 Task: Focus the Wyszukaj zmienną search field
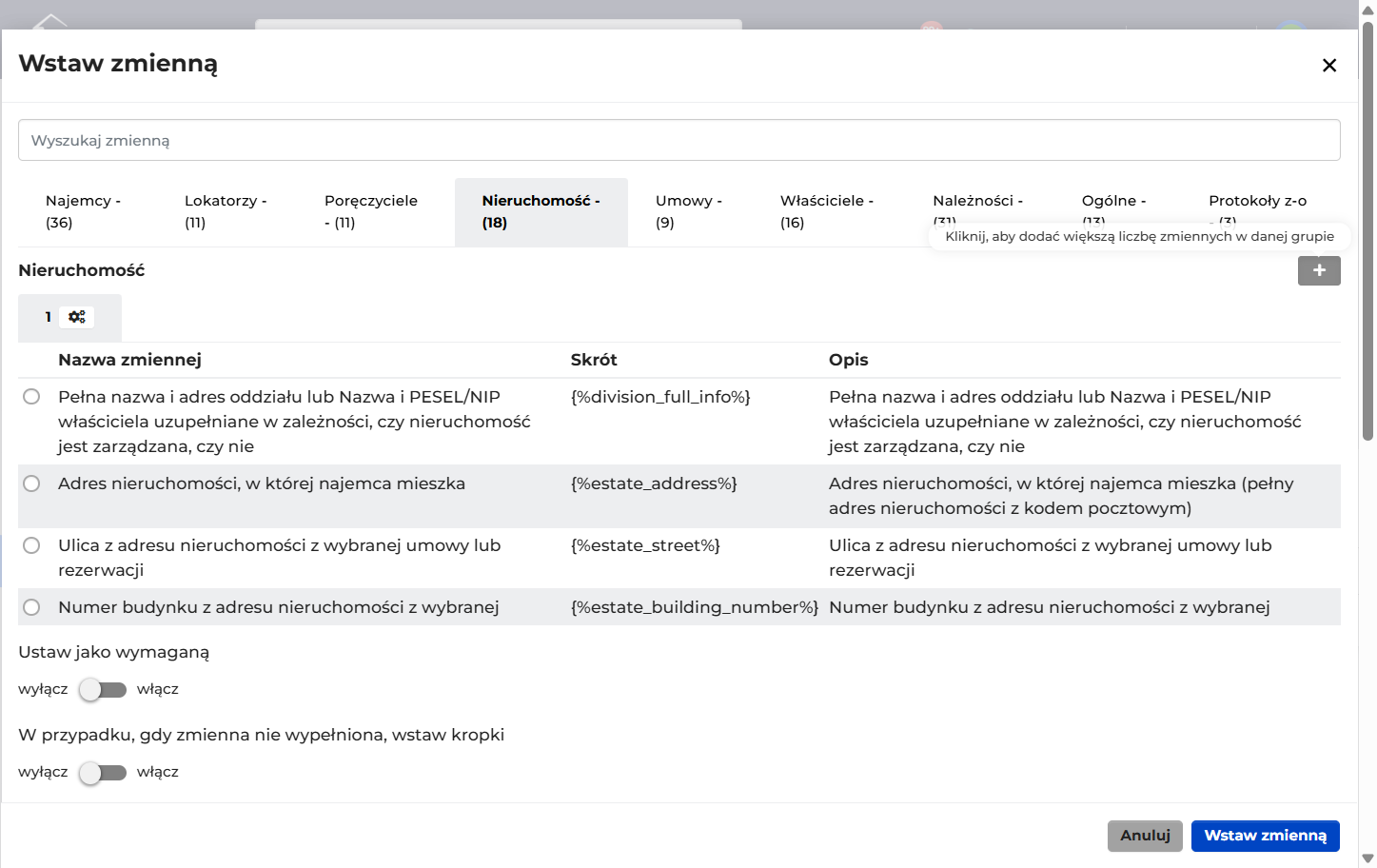pyautogui.click(x=679, y=140)
